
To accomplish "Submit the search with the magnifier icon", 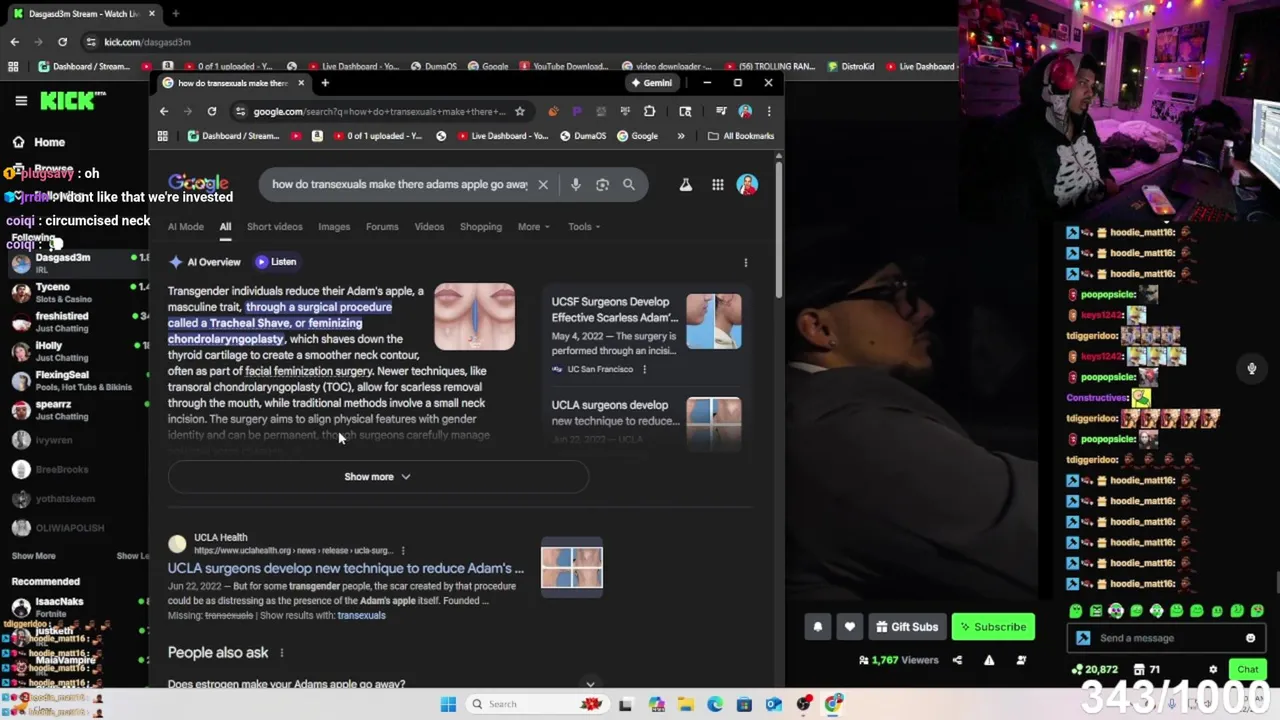I will [x=629, y=184].
